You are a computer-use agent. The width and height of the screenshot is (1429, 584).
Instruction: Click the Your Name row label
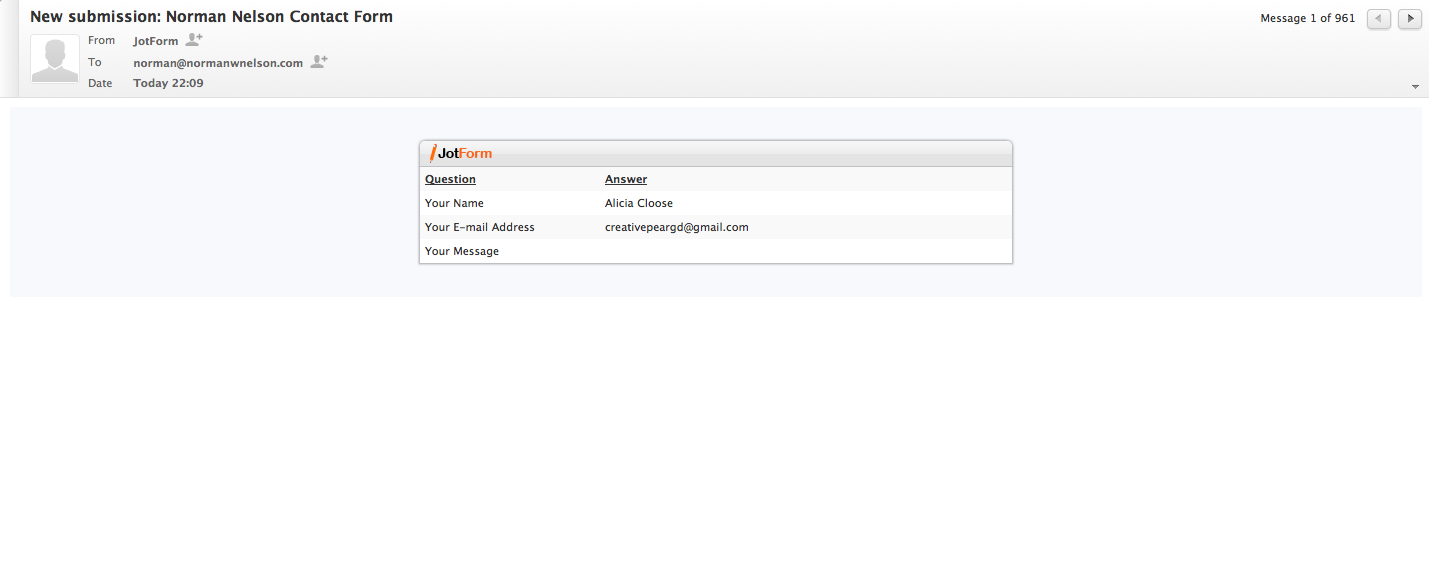(x=454, y=203)
